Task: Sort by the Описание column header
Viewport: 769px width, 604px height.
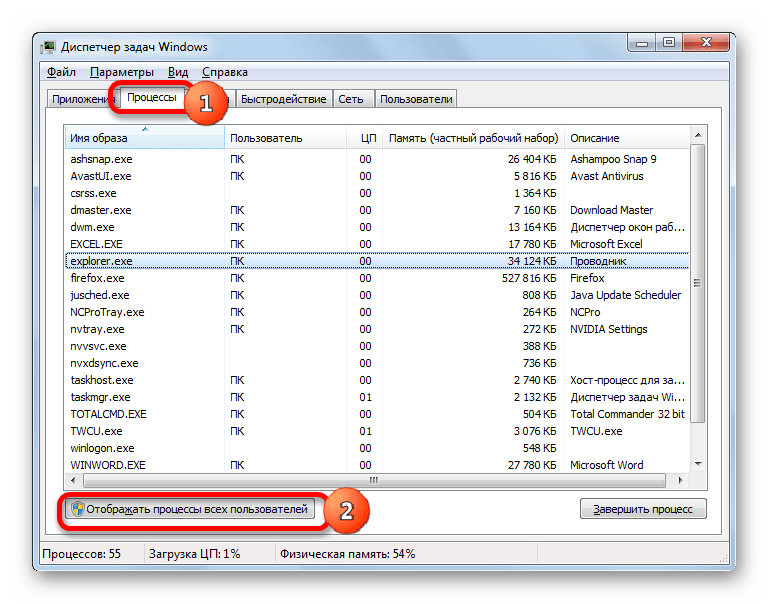Action: pyautogui.click(x=627, y=138)
